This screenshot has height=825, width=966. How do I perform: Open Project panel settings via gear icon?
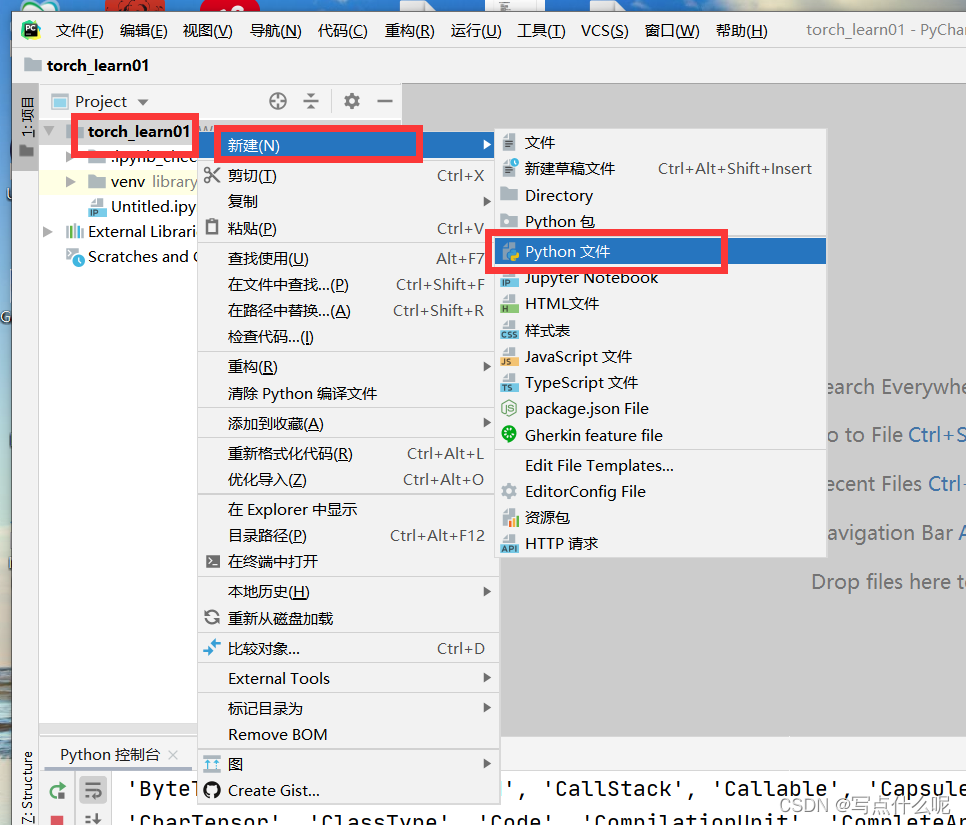[x=351, y=101]
